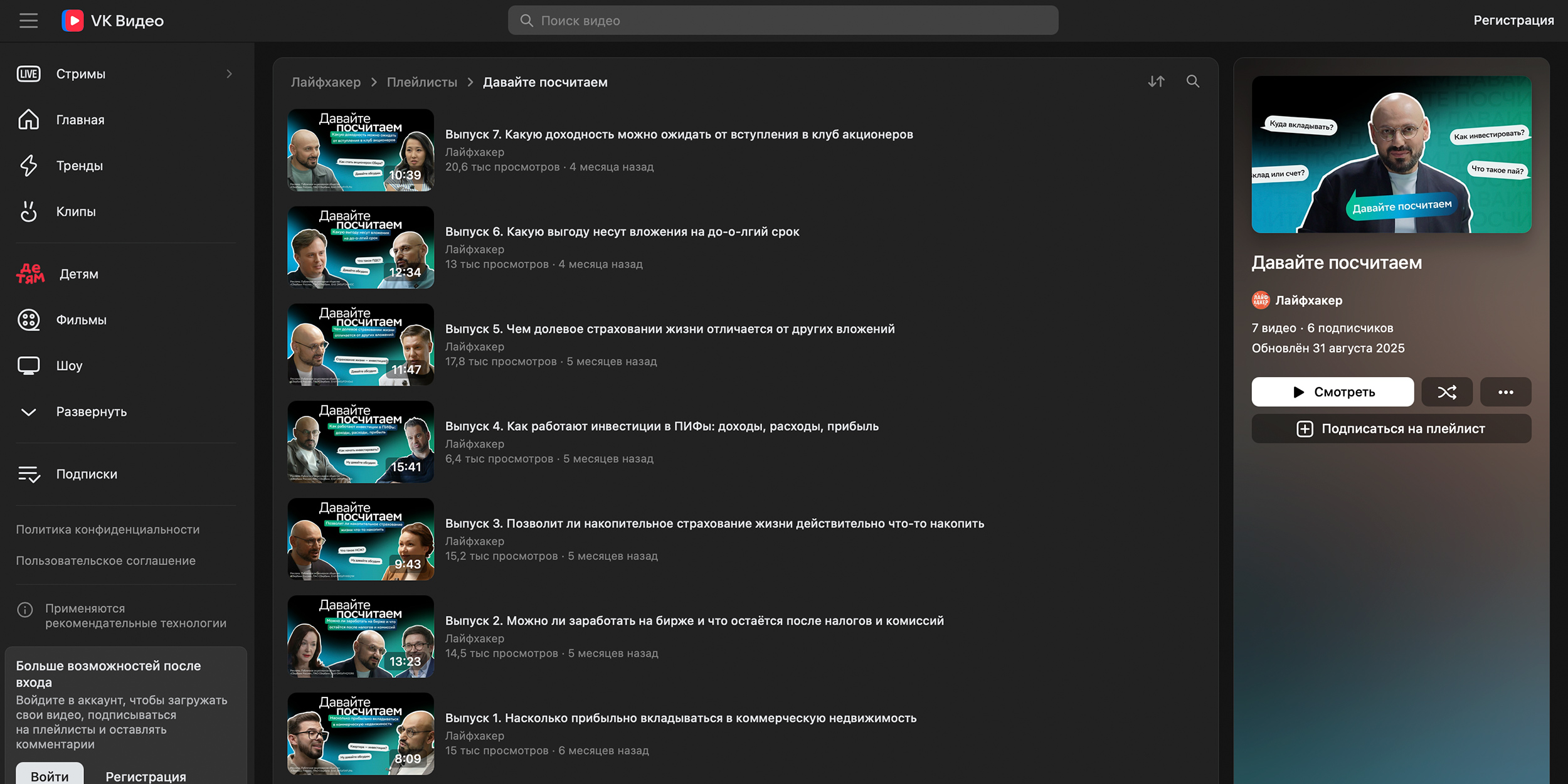The image size is (1568, 784).
Task: Expand the Стримы section chevron
Action: pos(229,74)
